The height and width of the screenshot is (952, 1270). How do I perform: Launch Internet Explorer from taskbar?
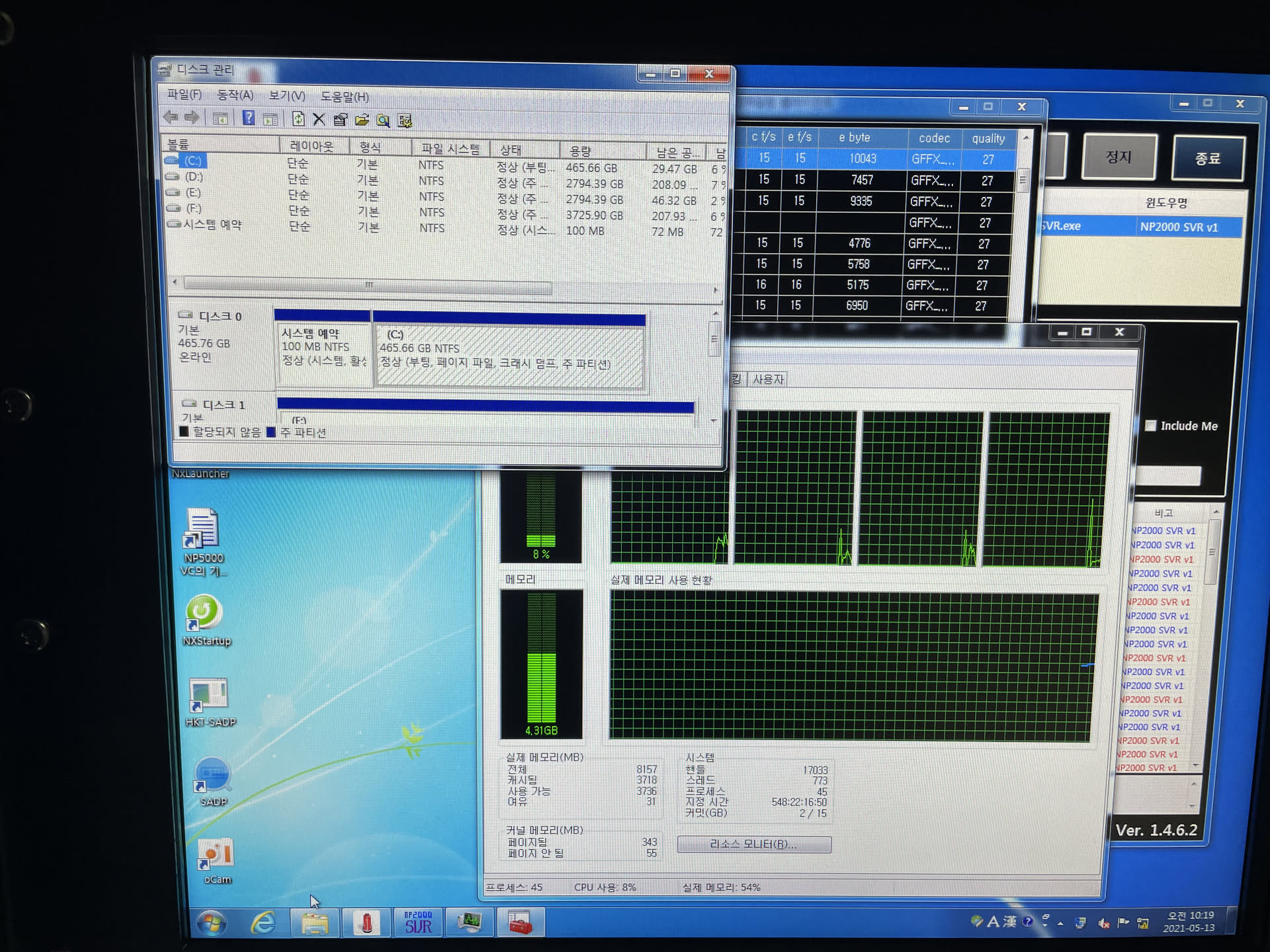click(x=263, y=922)
